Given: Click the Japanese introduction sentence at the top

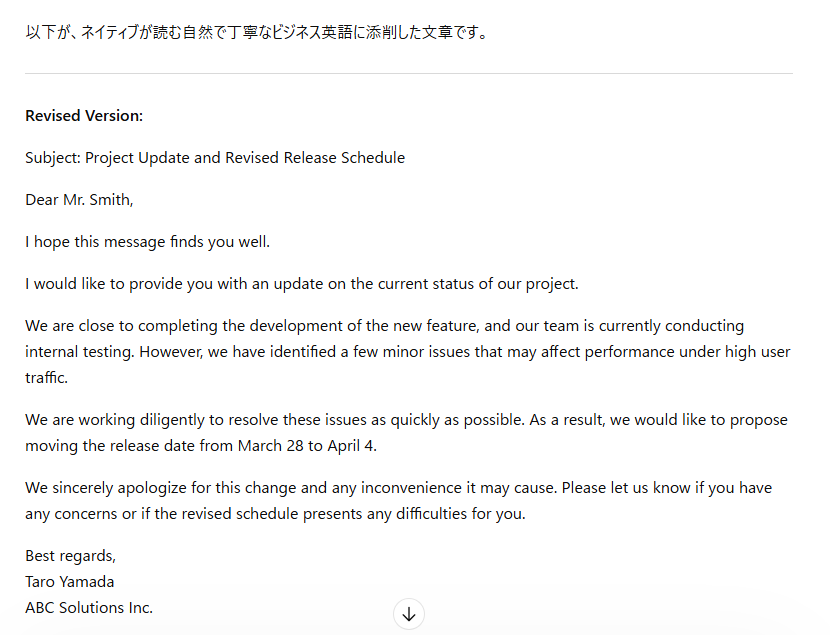Looking at the screenshot, I should 256,32.
